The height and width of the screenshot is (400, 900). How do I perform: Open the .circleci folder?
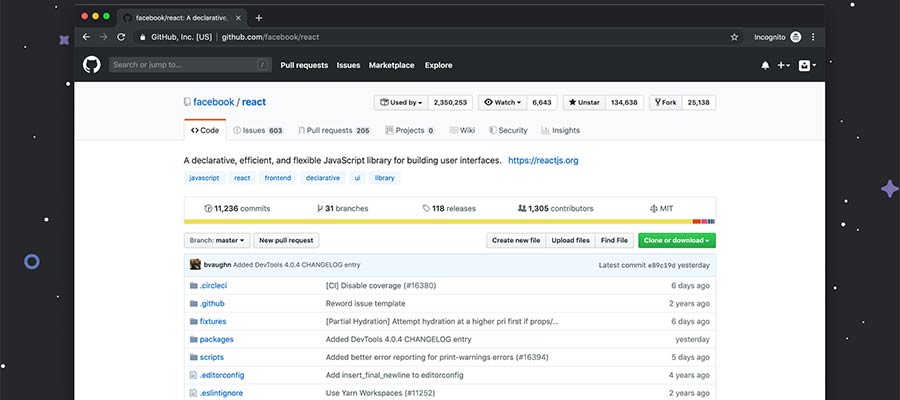[213, 285]
